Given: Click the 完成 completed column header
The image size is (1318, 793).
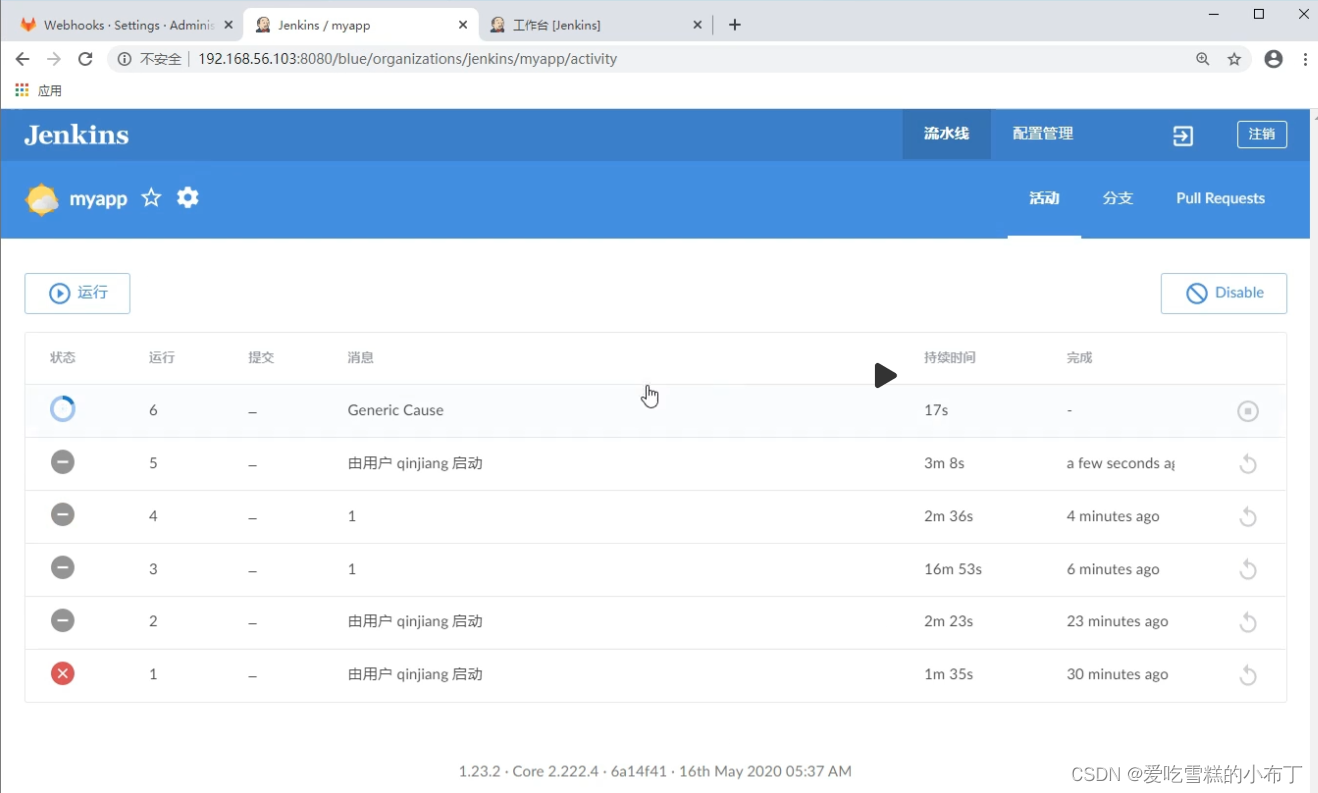Looking at the screenshot, I should (x=1080, y=357).
